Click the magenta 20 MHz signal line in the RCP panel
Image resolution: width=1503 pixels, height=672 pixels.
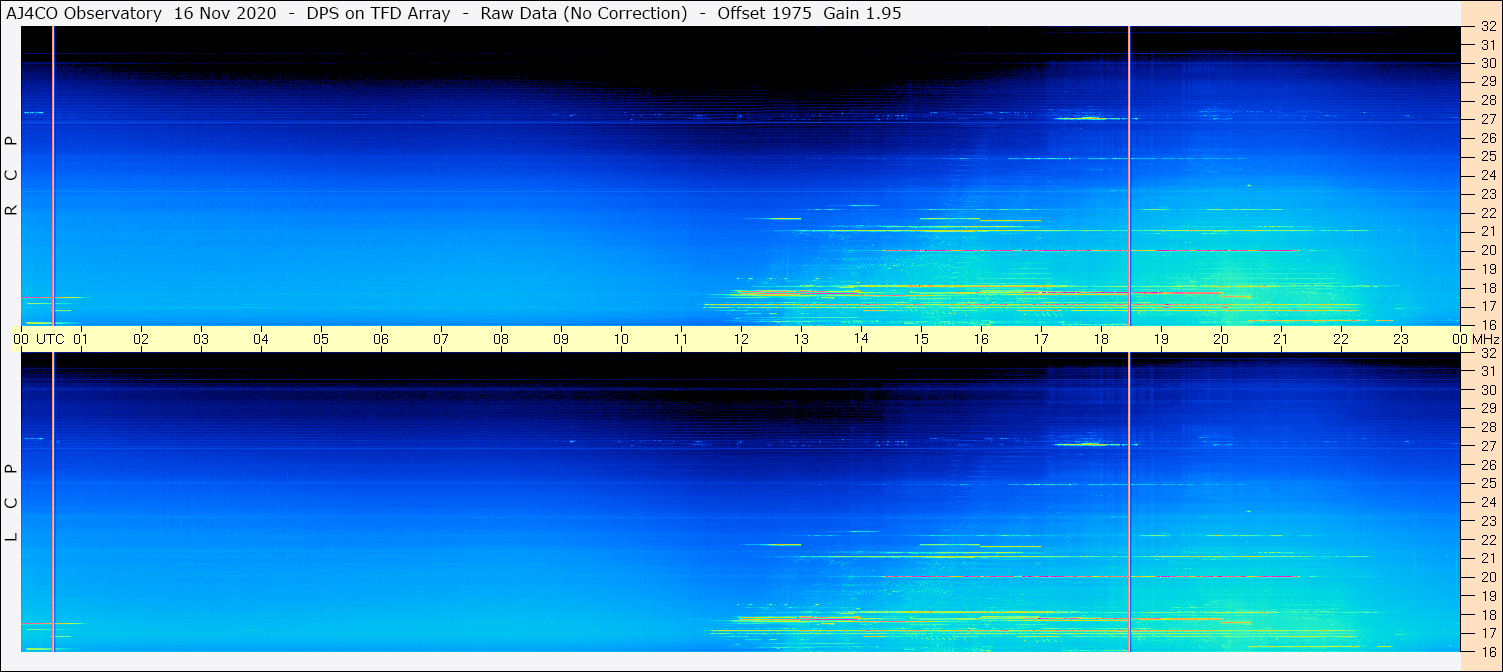pyautogui.click(x=1000, y=250)
